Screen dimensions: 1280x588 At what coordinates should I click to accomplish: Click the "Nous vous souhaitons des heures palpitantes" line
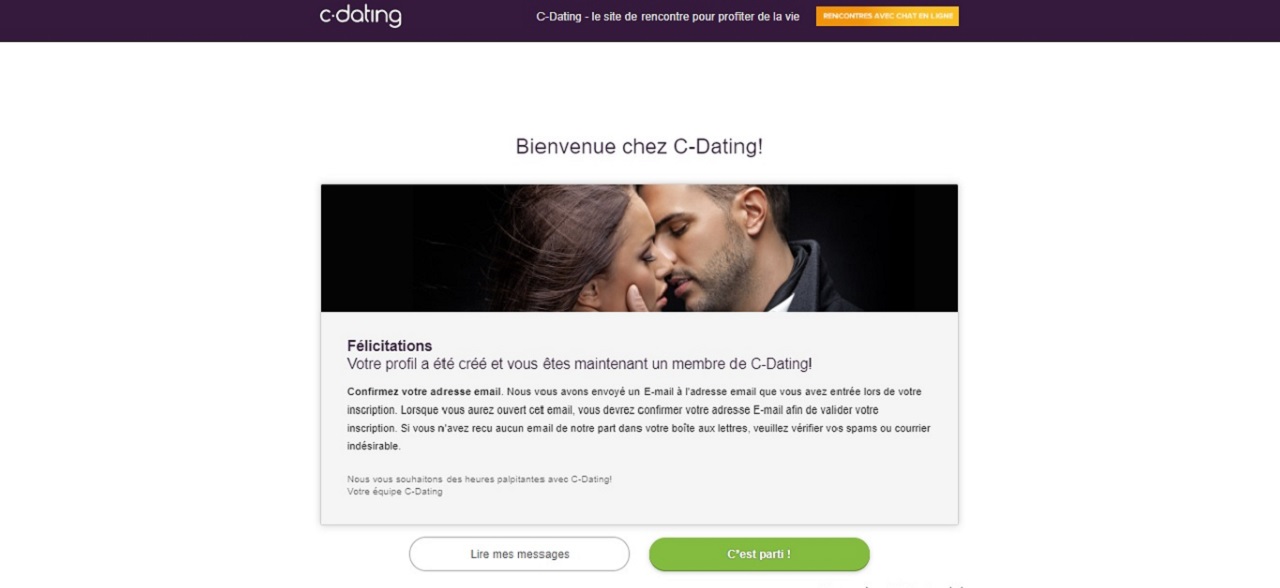pos(479,479)
